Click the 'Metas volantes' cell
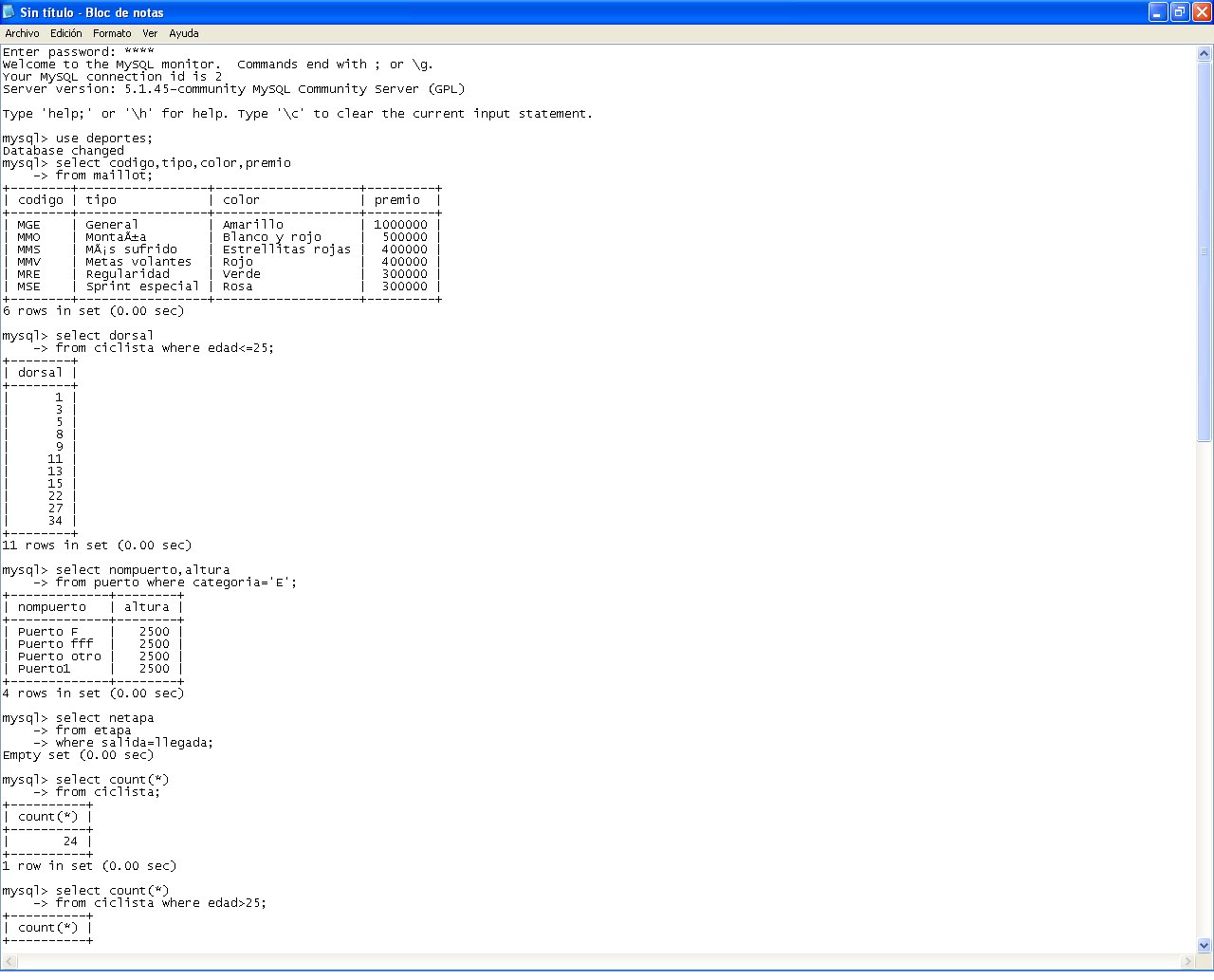Image resolution: width=1214 pixels, height=980 pixels. point(138,262)
